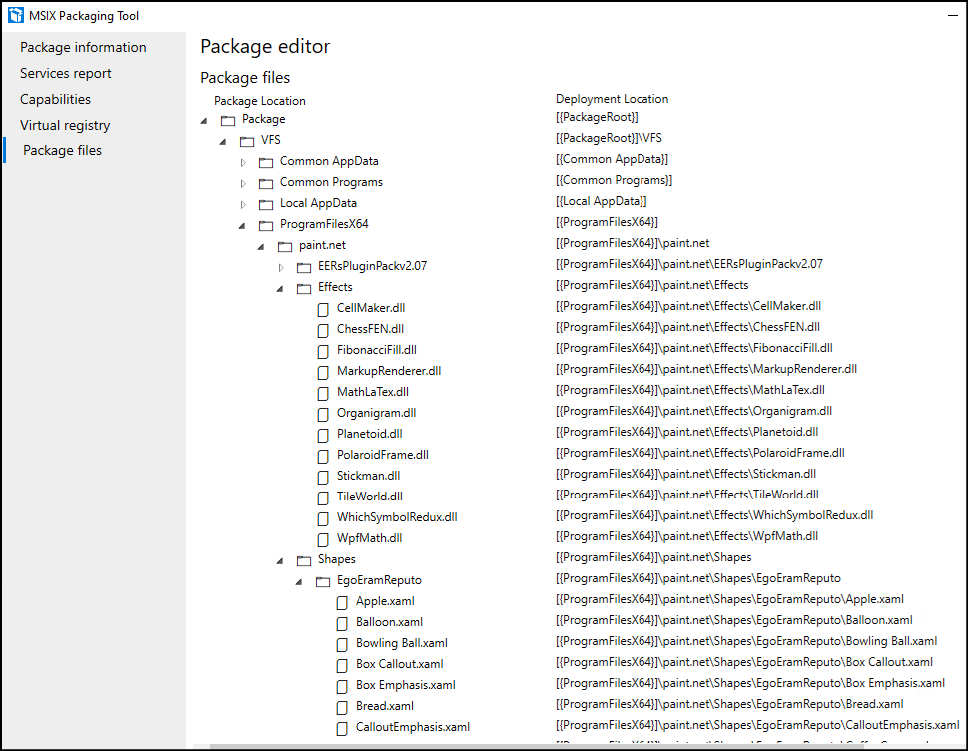This screenshot has width=968, height=751.
Task: Collapse the Shapes folder arrow
Action: click(280, 560)
